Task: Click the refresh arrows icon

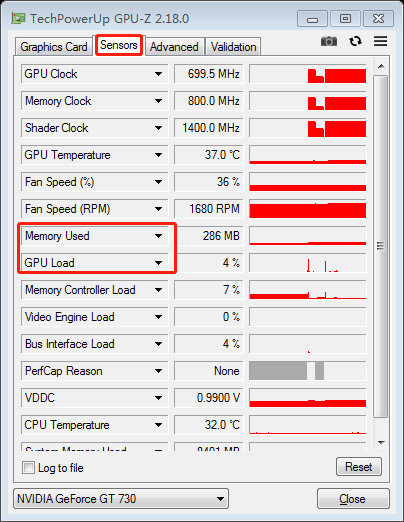Action: (355, 41)
